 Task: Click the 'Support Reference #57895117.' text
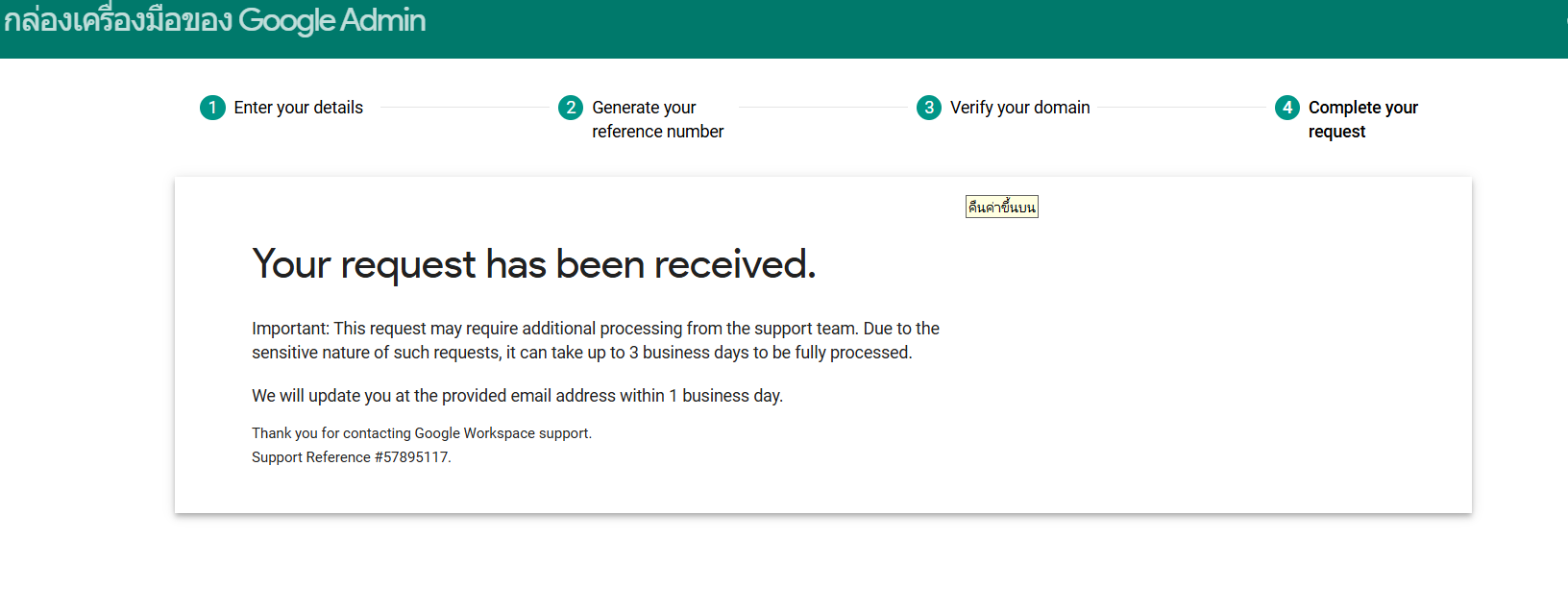click(352, 457)
